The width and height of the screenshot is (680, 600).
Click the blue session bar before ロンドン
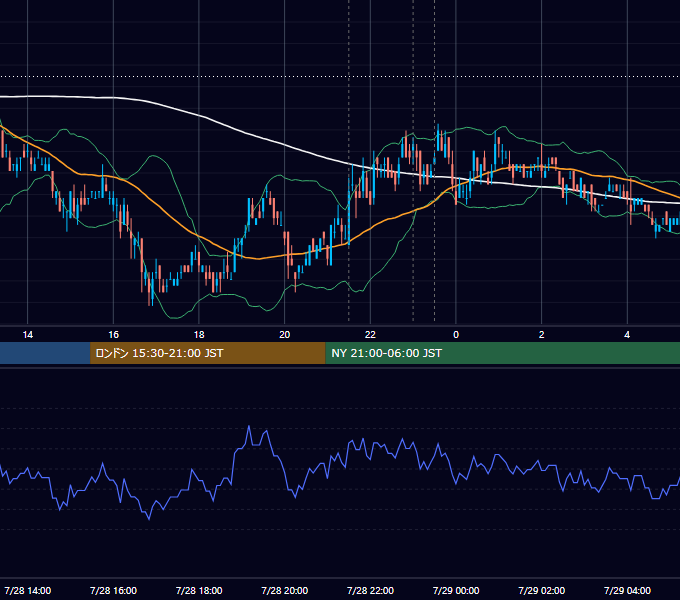45,353
